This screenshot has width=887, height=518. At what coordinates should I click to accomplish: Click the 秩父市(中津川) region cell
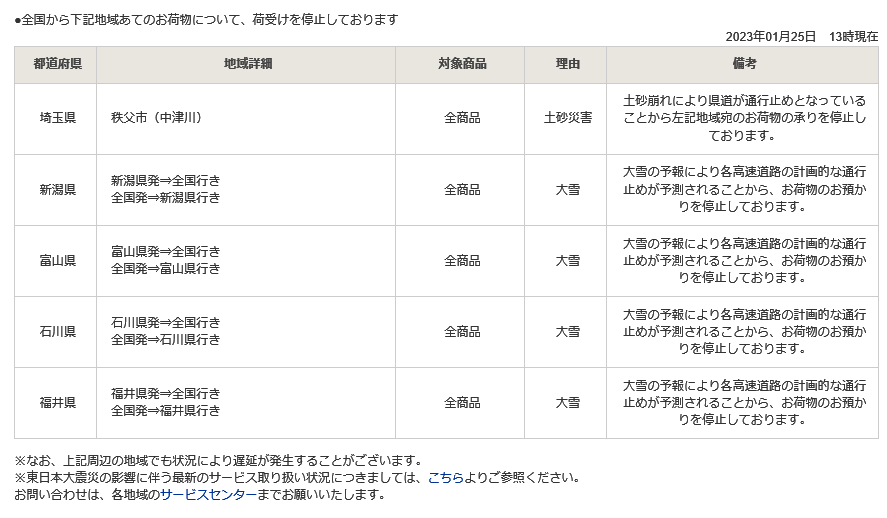pos(246,119)
